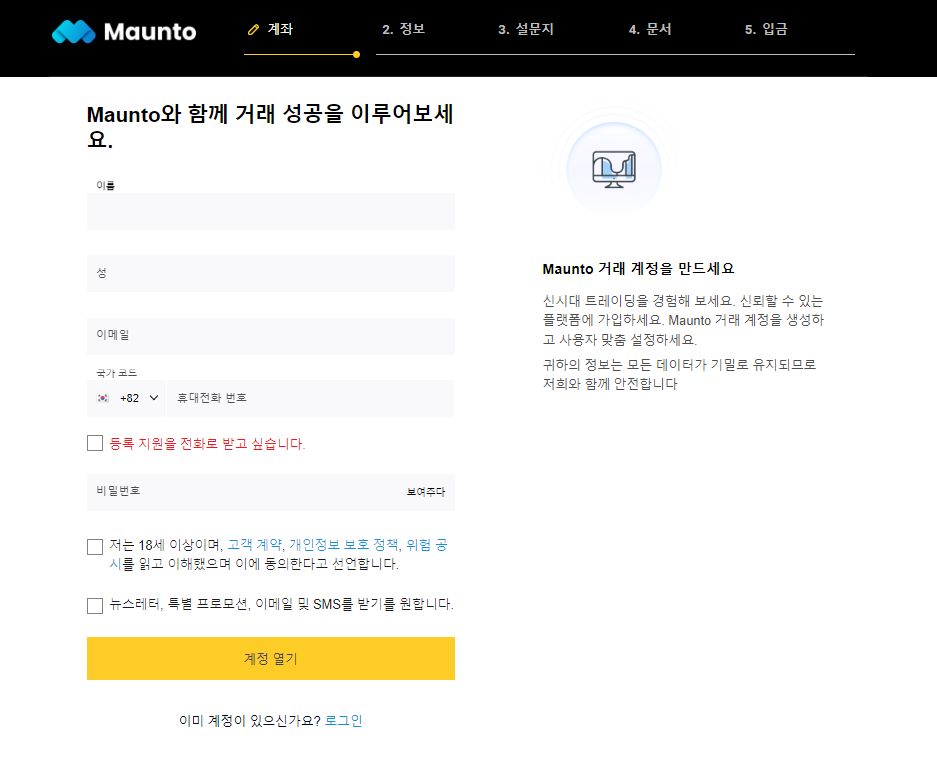Go to step 5. 입금
This screenshot has height=760, width=937.
(x=766, y=29)
